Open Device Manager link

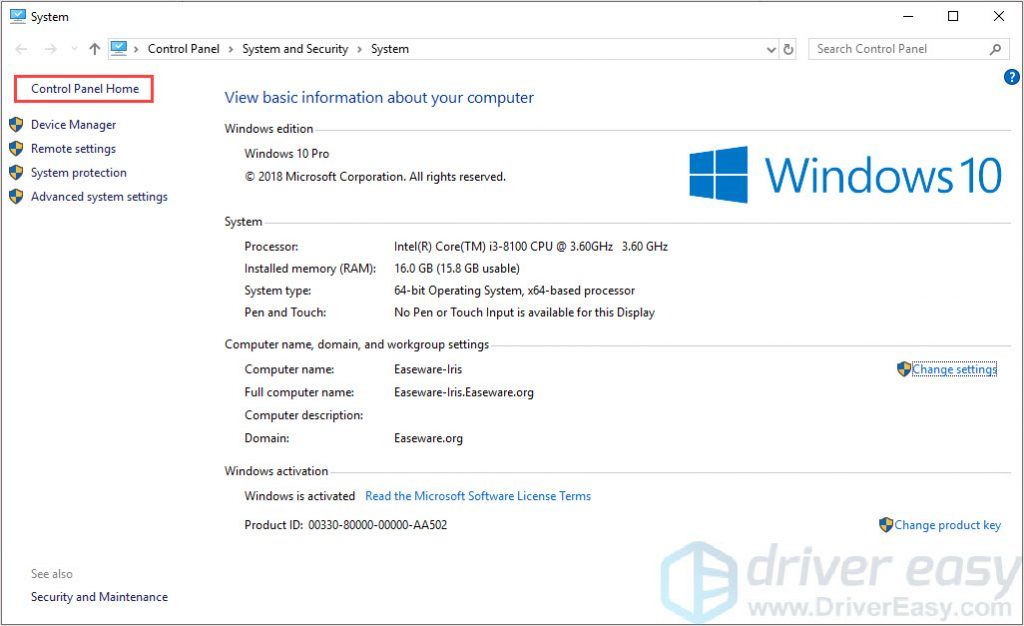pos(73,125)
